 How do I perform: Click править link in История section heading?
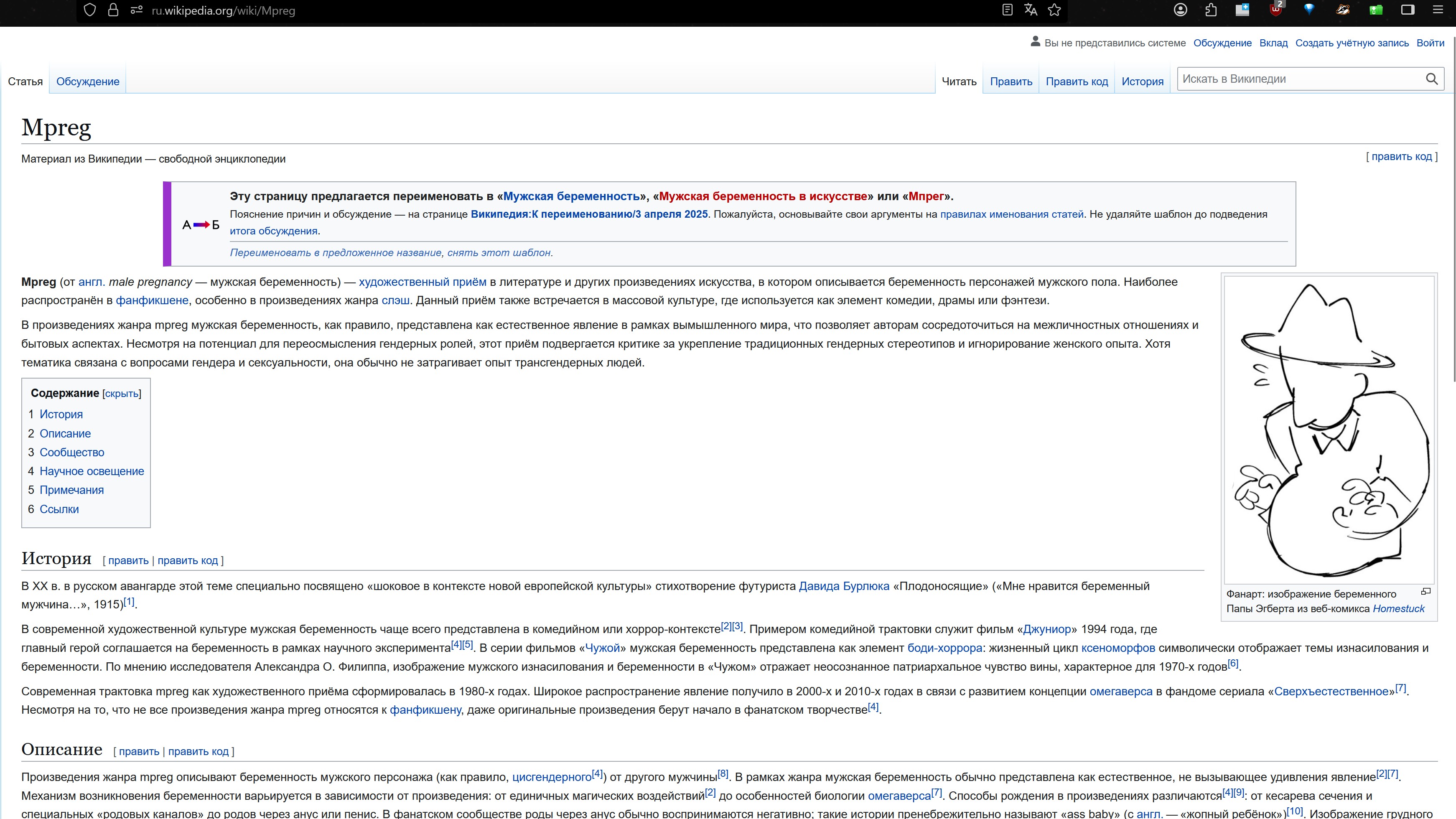point(128,561)
